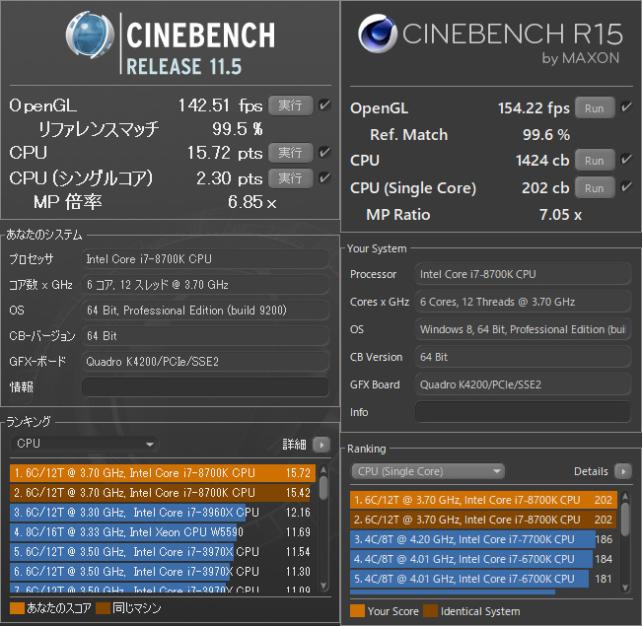This screenshot has width=642, height=626.
Task: Click the Cores x GHz field in R15
Action: (523, 302)
